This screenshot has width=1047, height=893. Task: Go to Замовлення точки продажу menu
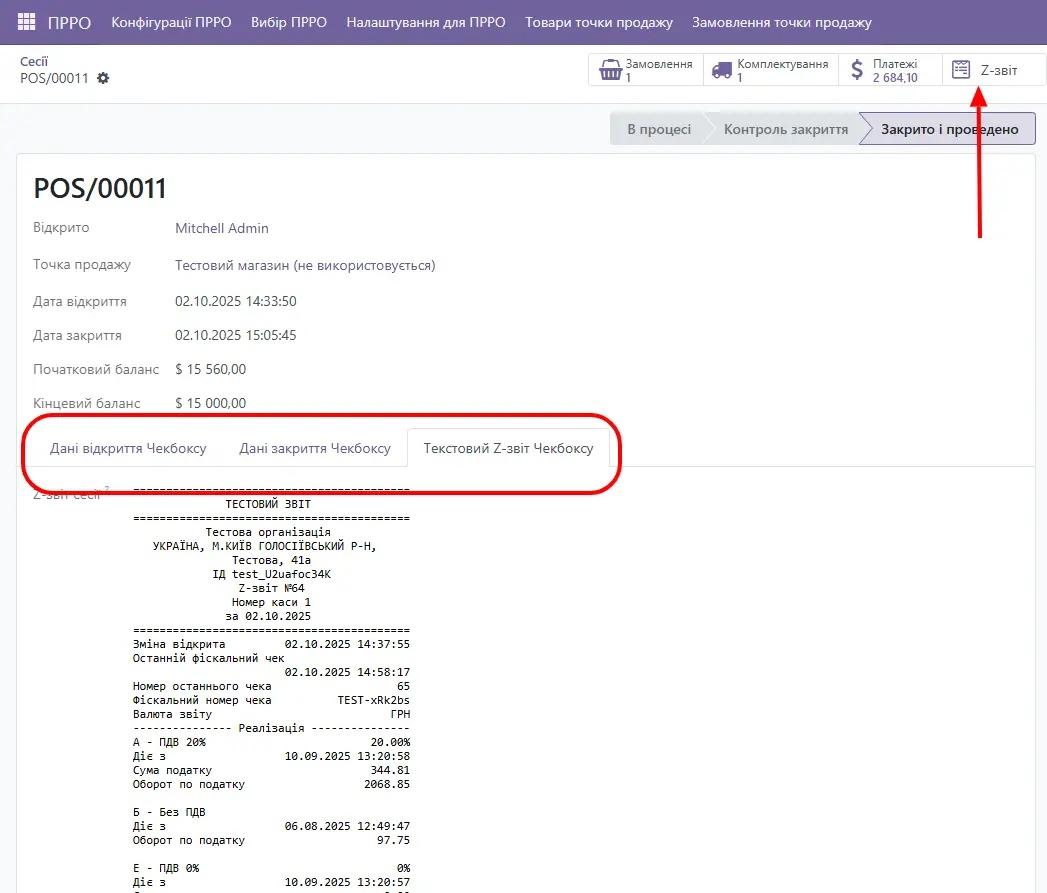coord(782,22)
